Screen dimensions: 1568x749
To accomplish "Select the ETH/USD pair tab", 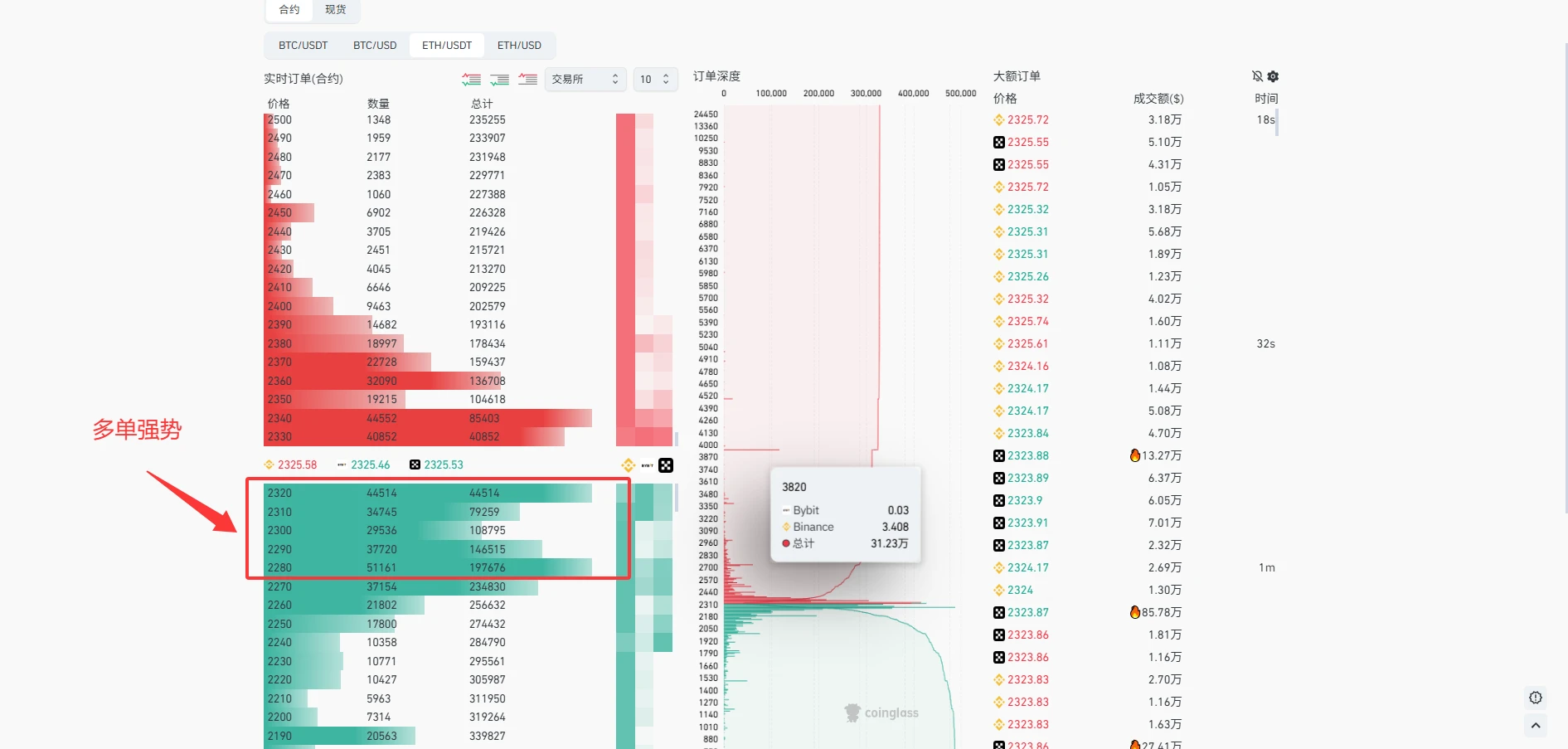I will (519, 46).
